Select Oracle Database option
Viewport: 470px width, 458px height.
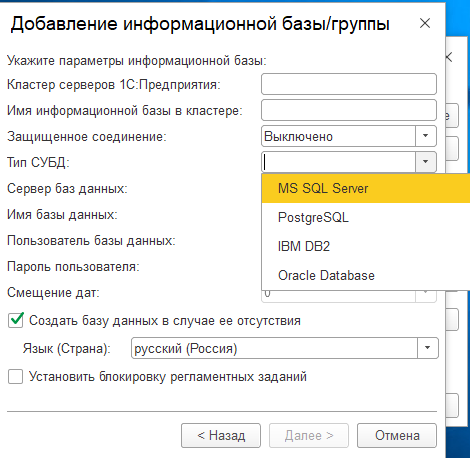point(366,276)
